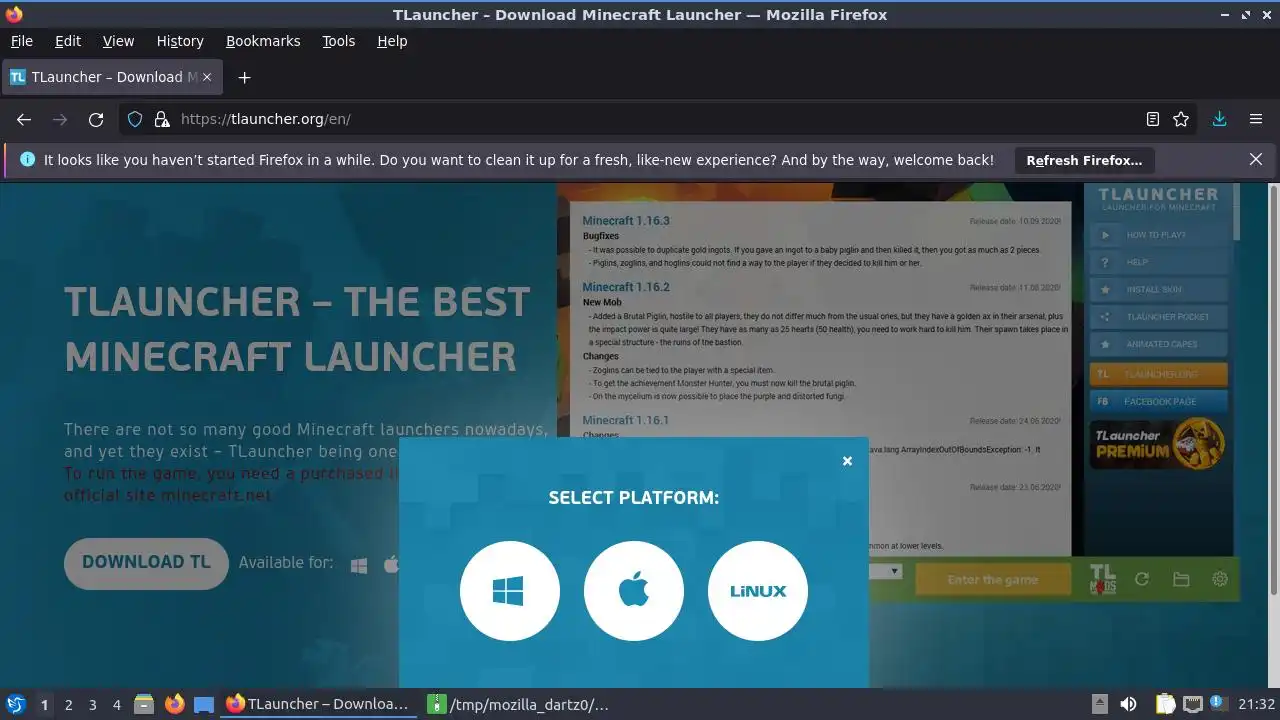Select the Linux platform option
This screenshot has height=720, width=1280.
(758, 591)
